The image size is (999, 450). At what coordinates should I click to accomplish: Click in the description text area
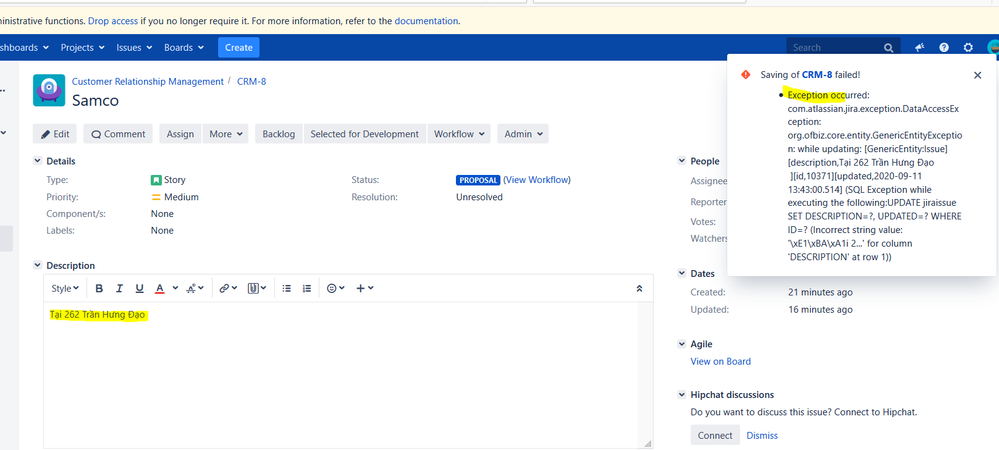pyautogui.click(x=349, y=376)
